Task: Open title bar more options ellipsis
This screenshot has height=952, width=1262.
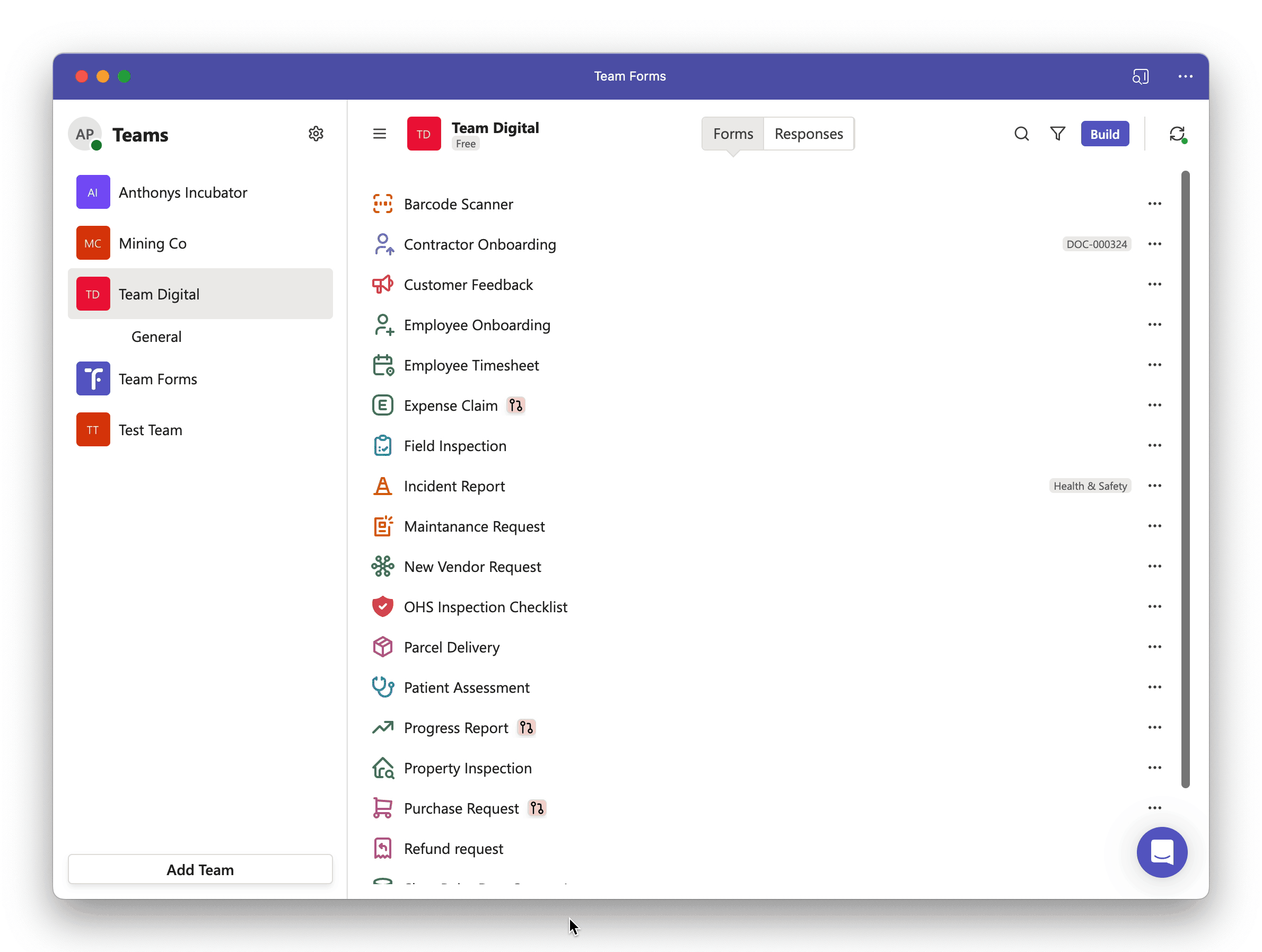Action: pos(1185,76)
